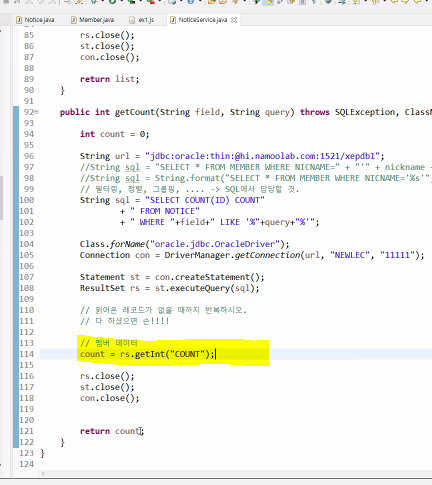The width and height of the screenshot is (432, 485).
Task: Click the 'return count;' statement
Action: click(112, 431)
